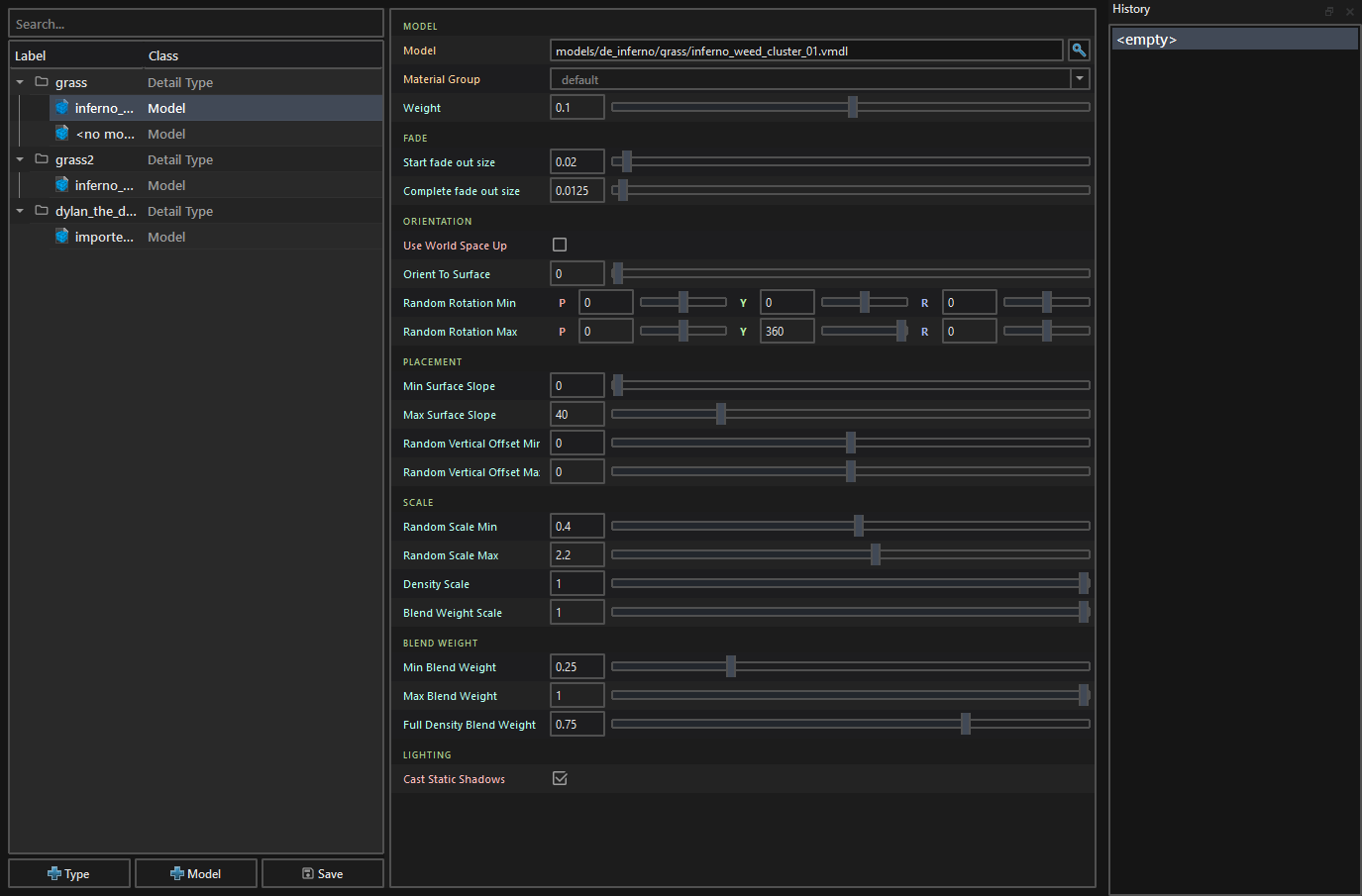The image size is (1362, 896).
Task: Add a new Model
Action: click(x=196, y=873)
